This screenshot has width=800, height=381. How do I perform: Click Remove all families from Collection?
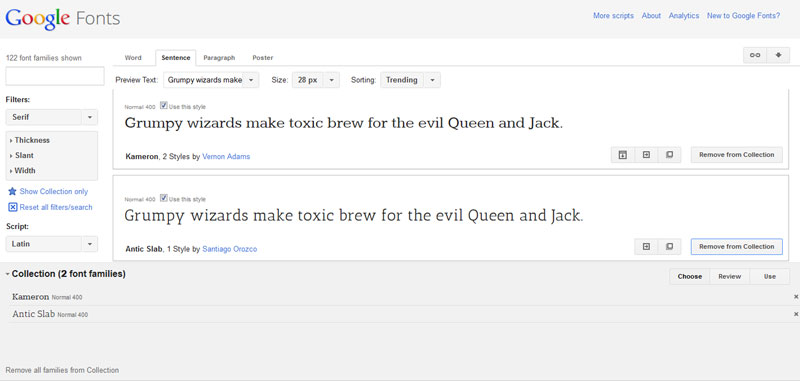click(x=62, y=370)
